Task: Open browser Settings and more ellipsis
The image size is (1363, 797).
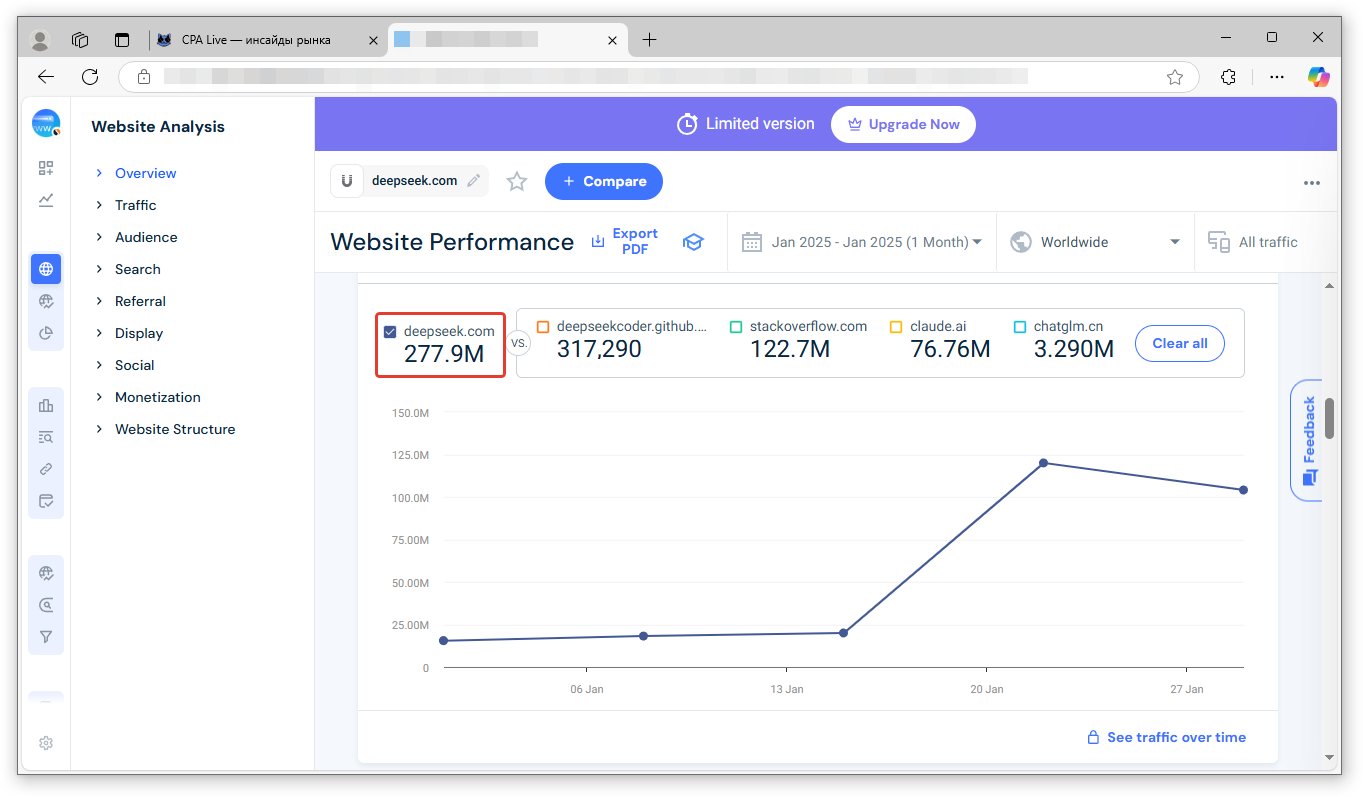Action: pyautogui.click(x=1277, y=77)
